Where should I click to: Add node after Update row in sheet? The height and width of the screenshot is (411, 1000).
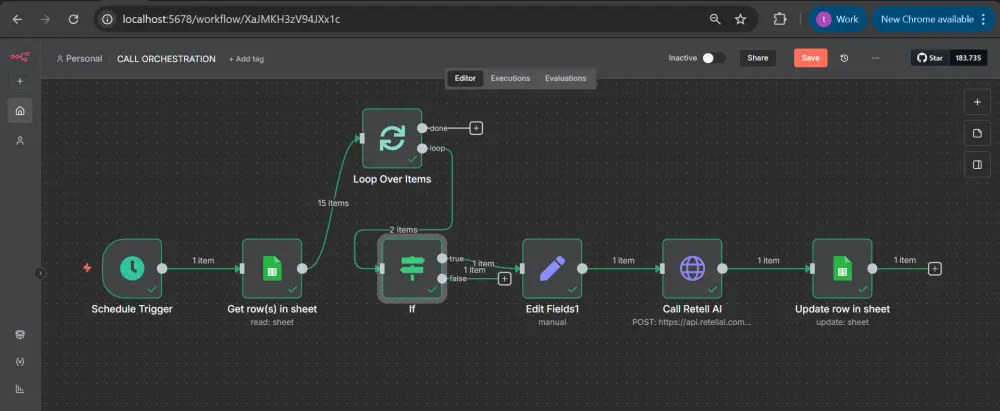click(934, 269)
